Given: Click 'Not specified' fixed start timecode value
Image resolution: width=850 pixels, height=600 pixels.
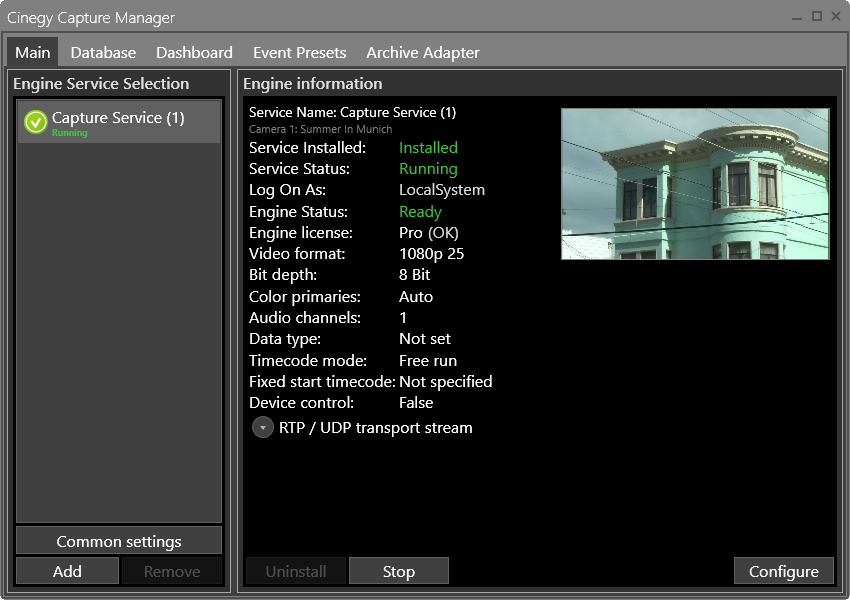Looking at the screenshot, I should coord(446,382).
